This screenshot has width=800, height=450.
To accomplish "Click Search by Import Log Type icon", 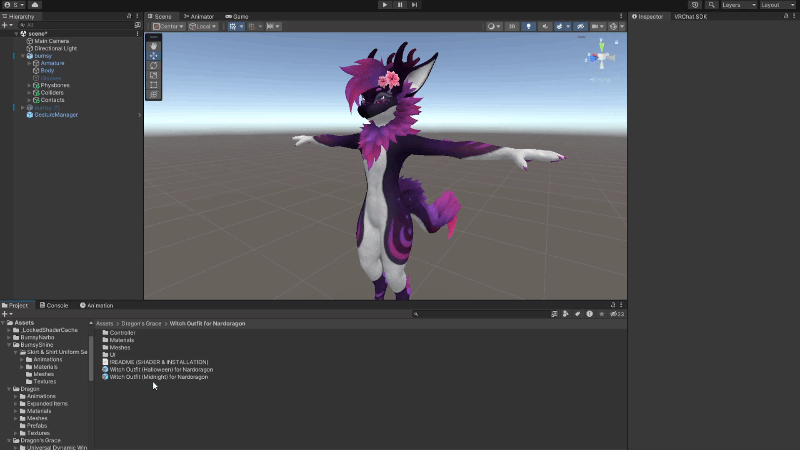I will pos(589,314).
